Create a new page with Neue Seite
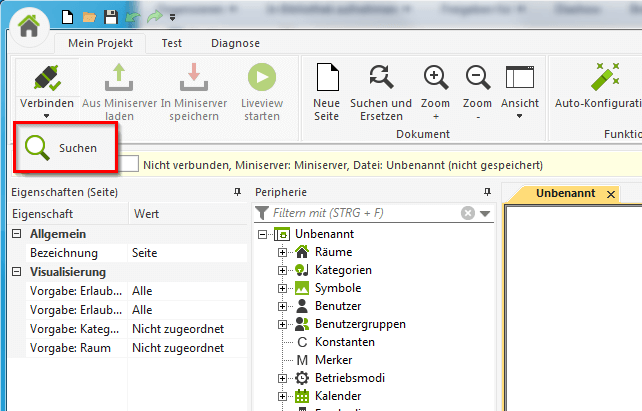642x411 pixels. click(x=326, y=79)
